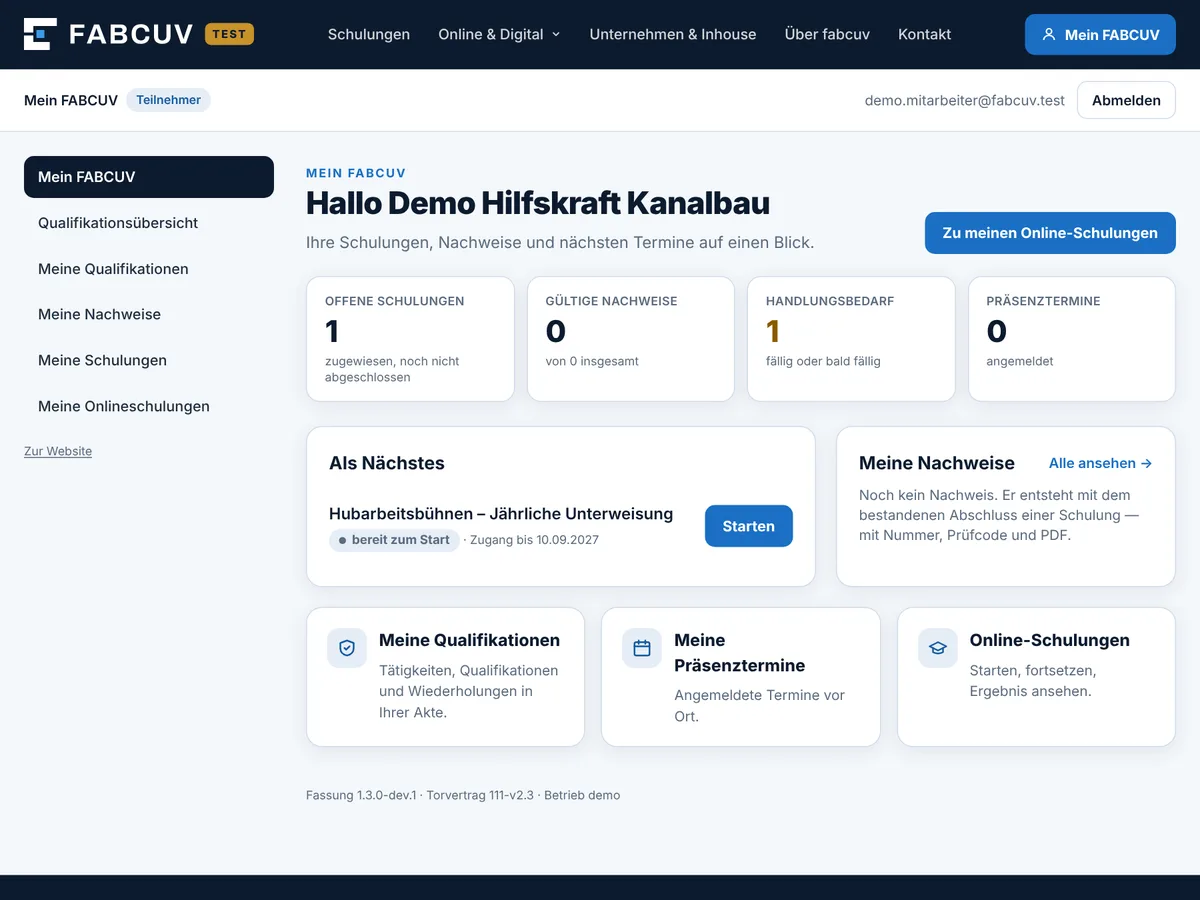Go to Über fabcuv page
This screenshot has height=900, width=1200.
coord(827,34)
